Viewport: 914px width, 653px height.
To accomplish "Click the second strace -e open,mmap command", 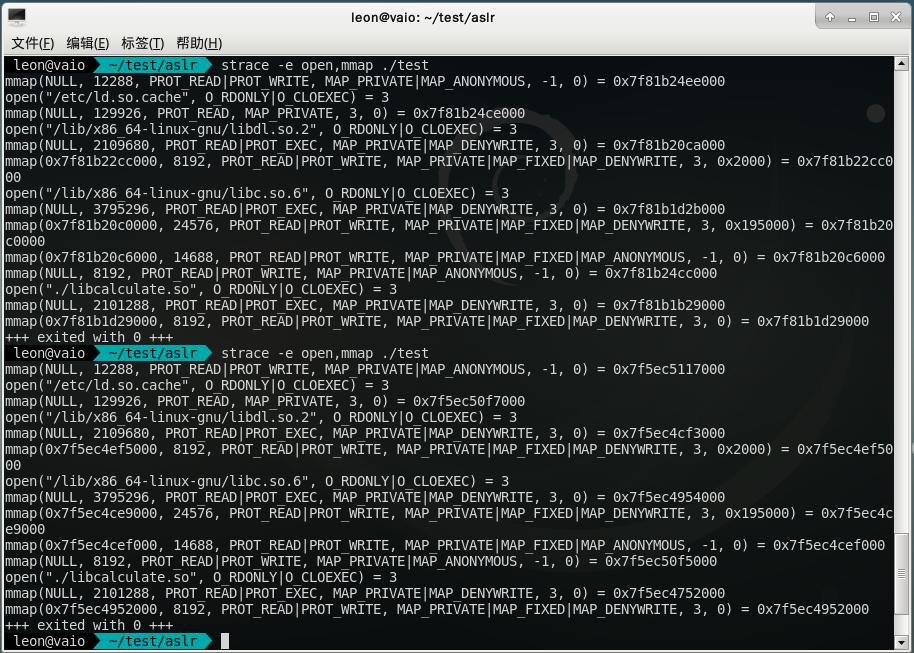I will 325,353.
